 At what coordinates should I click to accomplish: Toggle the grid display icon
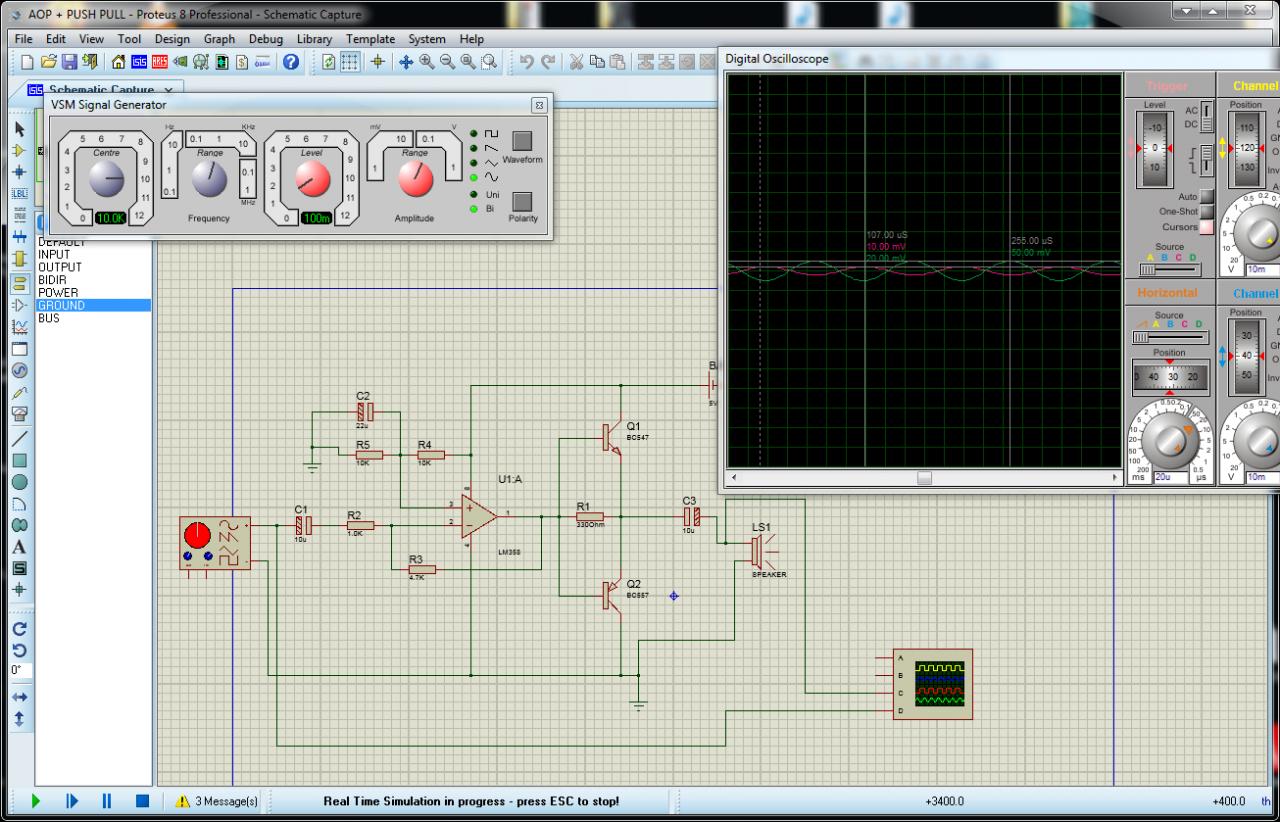[x=350, y=62]
